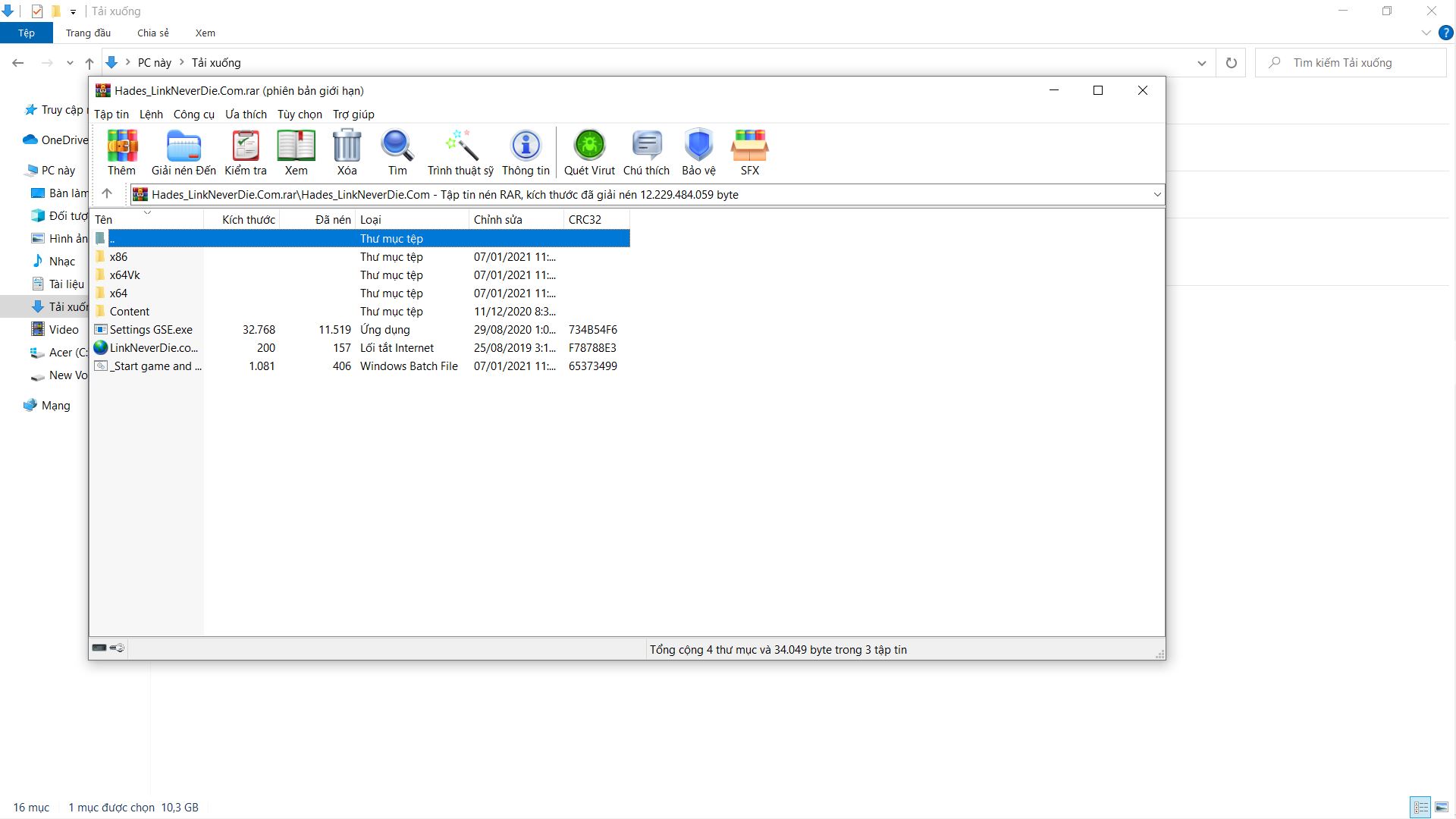Expand the x86 folder in archive
Screen dimensions: 1456x819
pos(118,256)
